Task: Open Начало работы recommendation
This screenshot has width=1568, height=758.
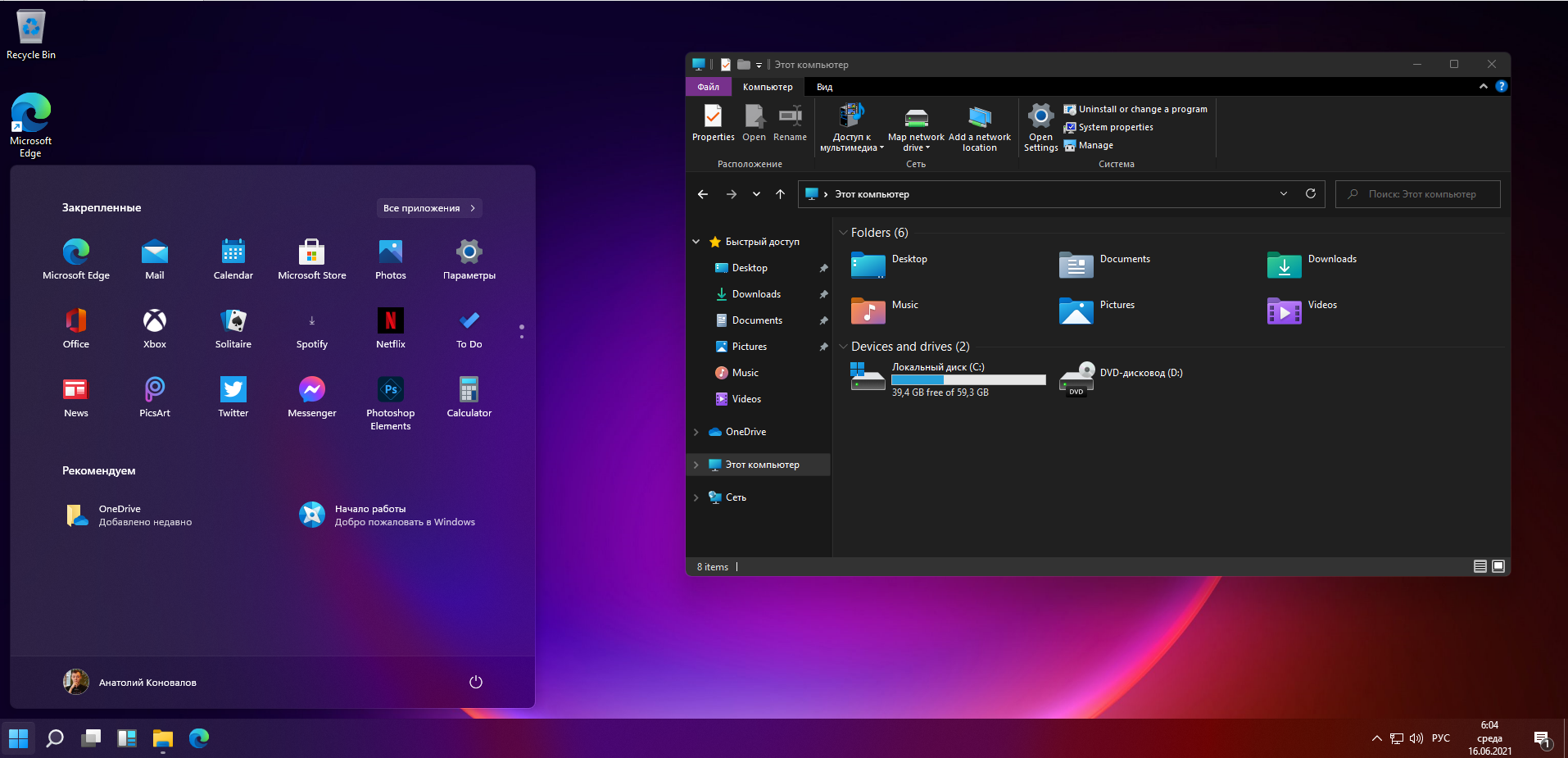Action: point(387,515)
